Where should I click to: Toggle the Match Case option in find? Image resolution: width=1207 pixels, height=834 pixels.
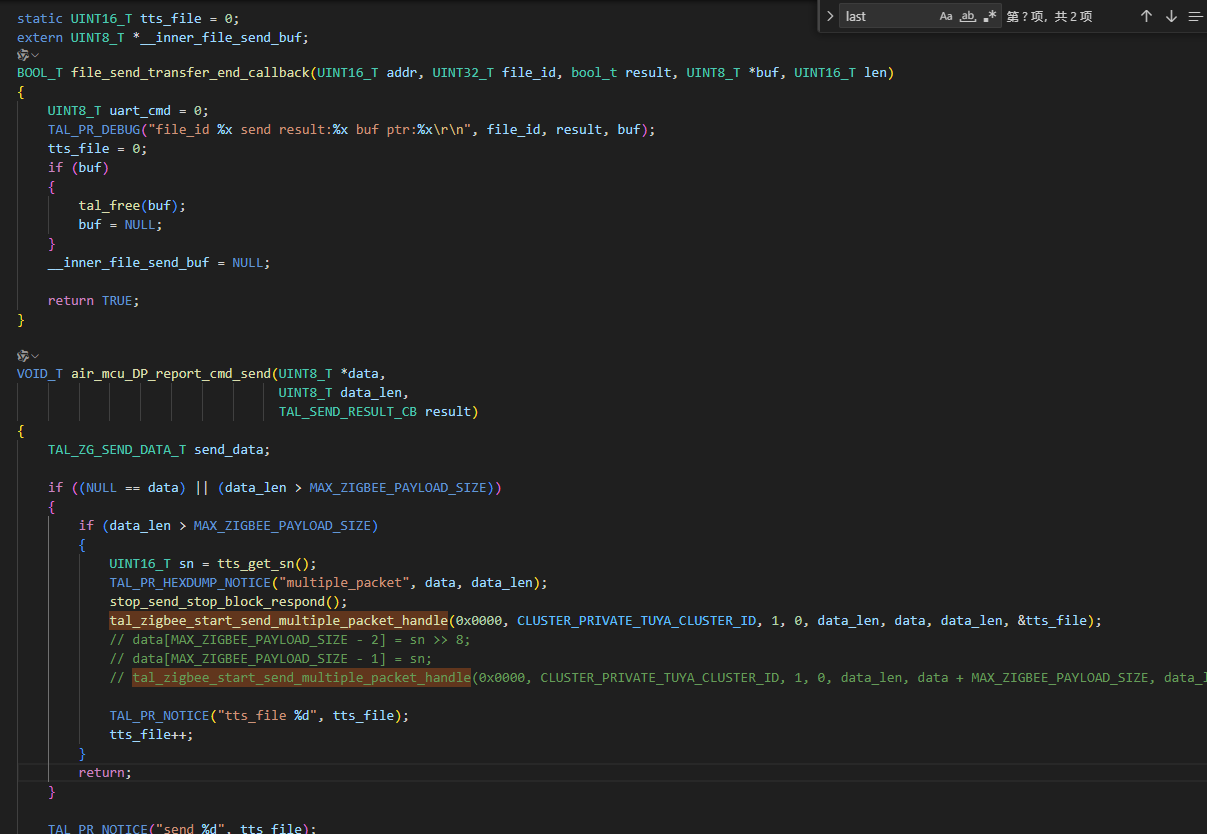tap(946, 16)
